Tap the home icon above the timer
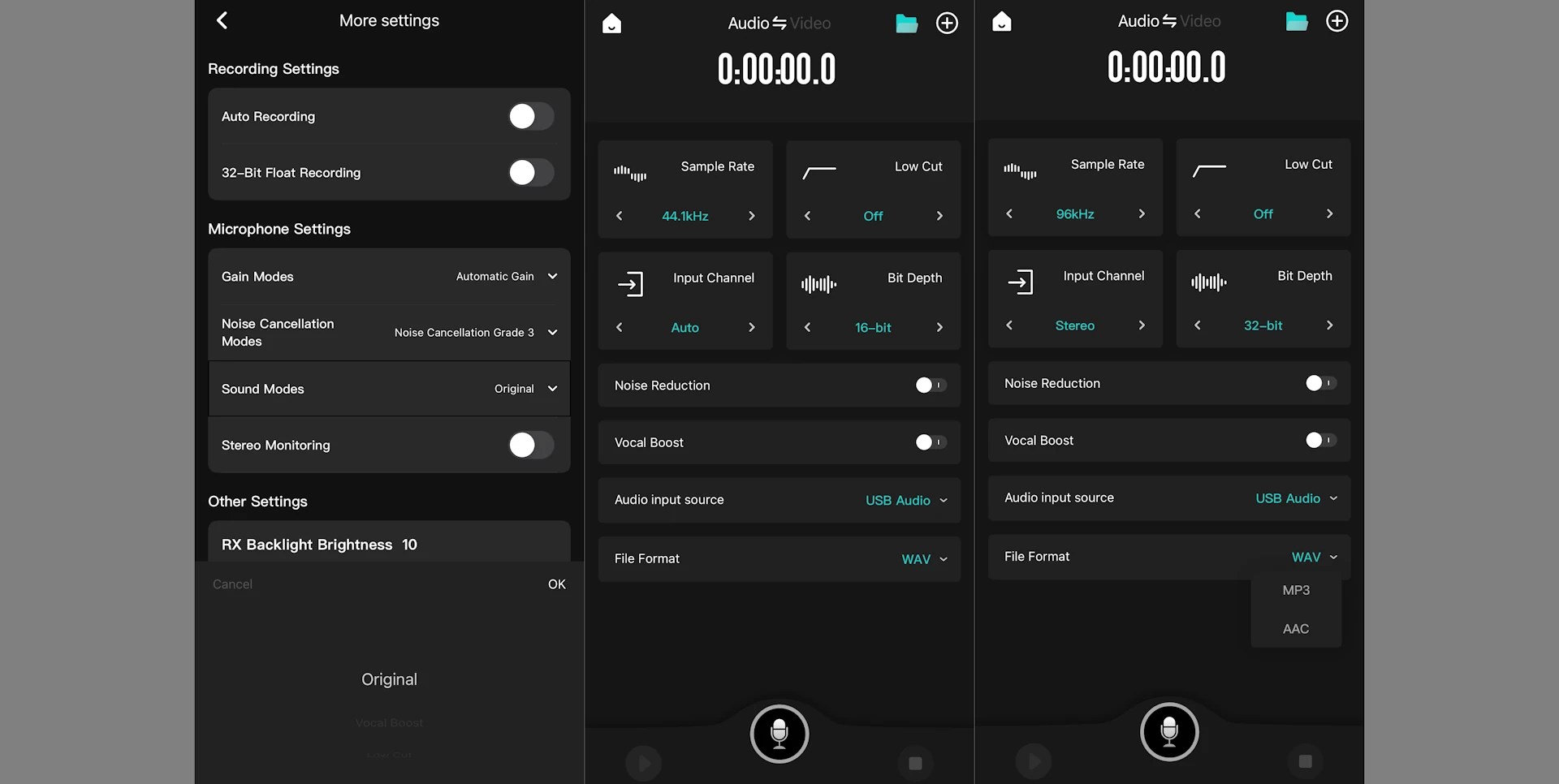The height and width of the screenshot is (784, 1559). tap(611, 23)
